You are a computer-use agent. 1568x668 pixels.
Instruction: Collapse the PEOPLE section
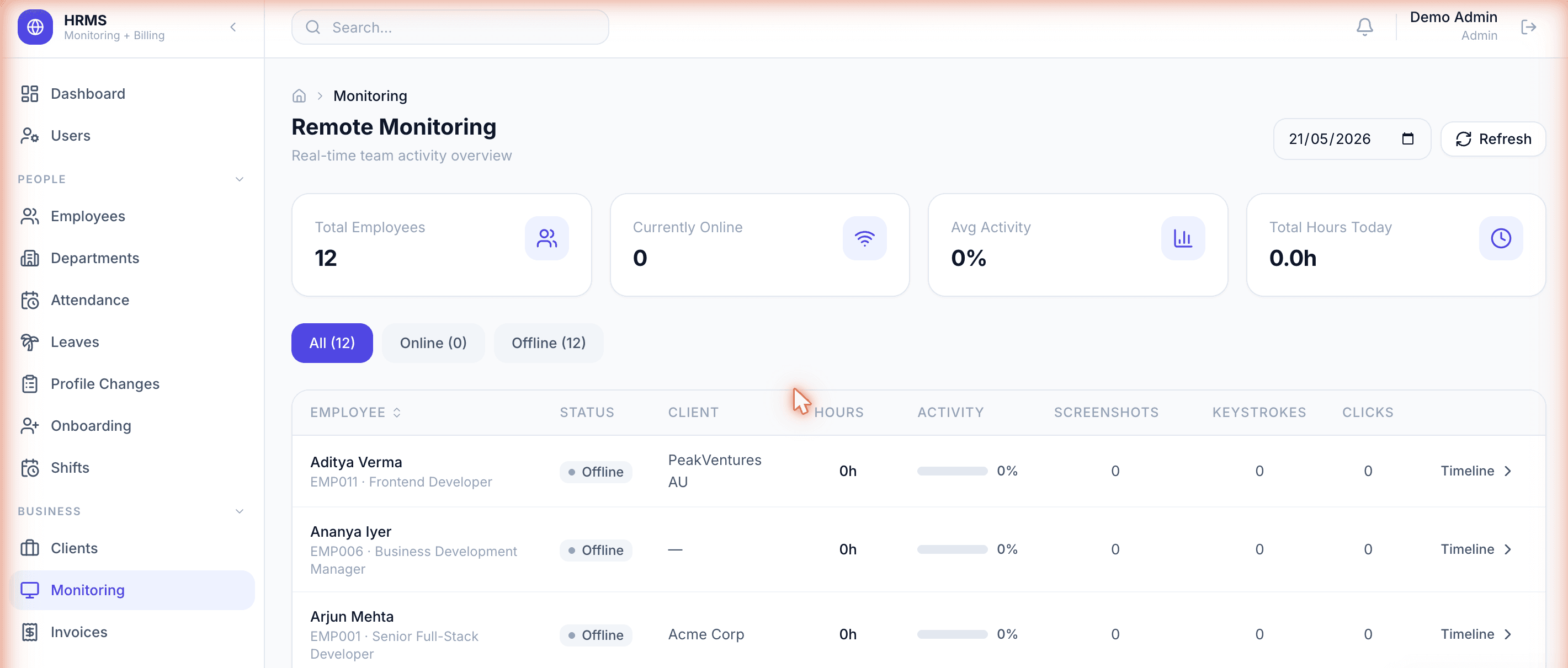click(x=239, y=179)
